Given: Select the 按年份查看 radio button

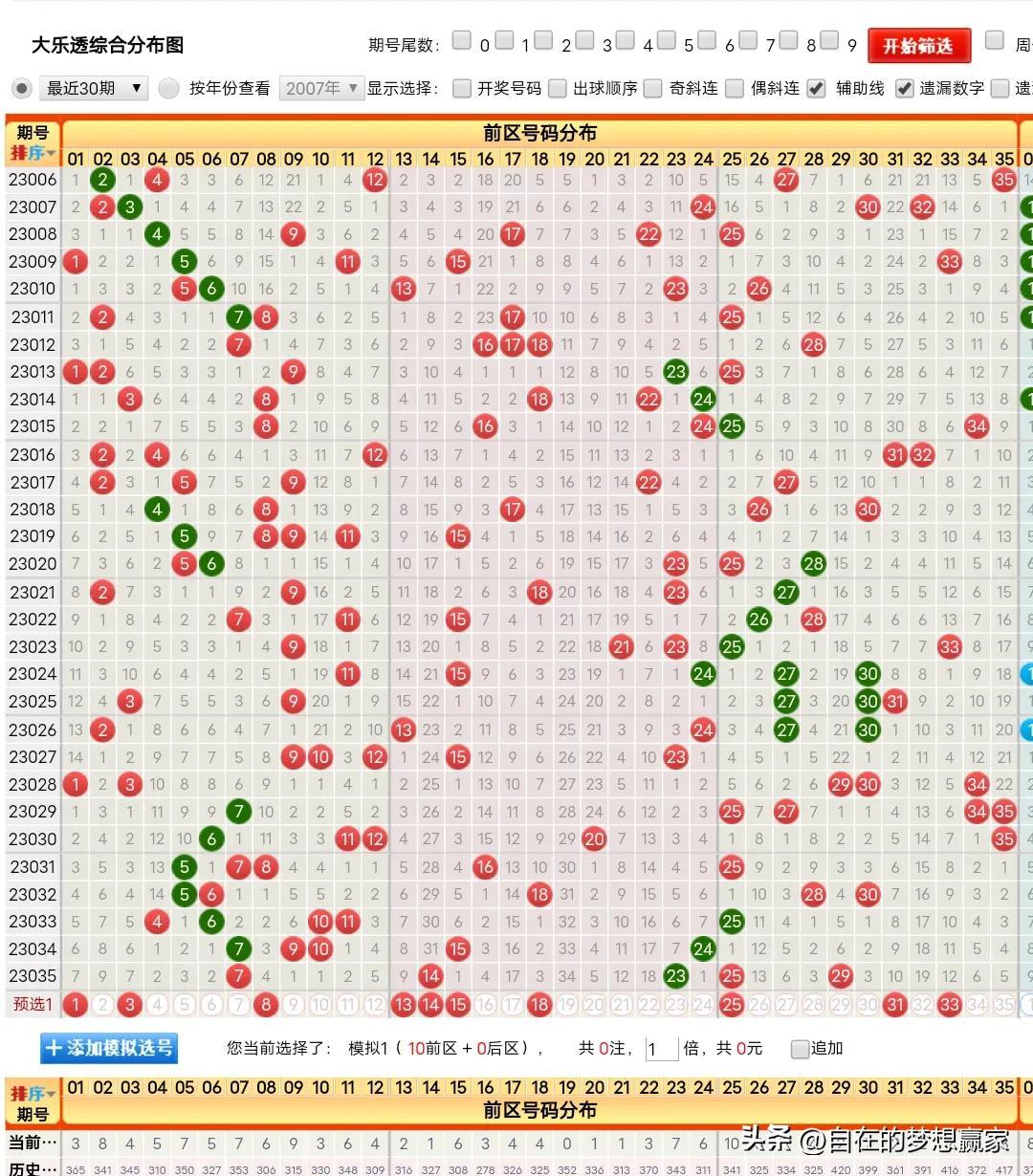Looking at the screenshot, I should (169, 88).
